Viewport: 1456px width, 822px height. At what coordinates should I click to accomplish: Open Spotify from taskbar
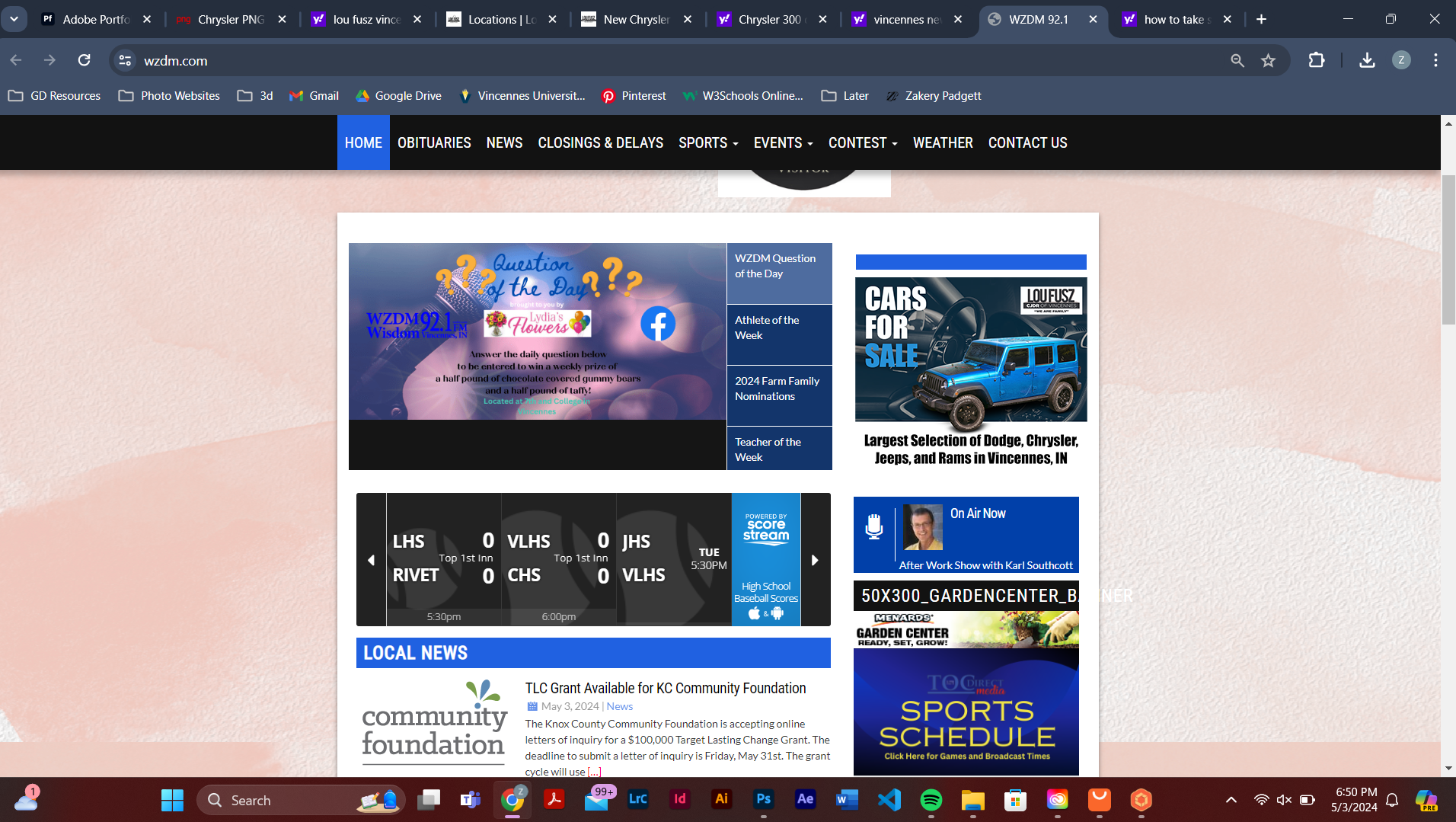[x=931, y=800]
